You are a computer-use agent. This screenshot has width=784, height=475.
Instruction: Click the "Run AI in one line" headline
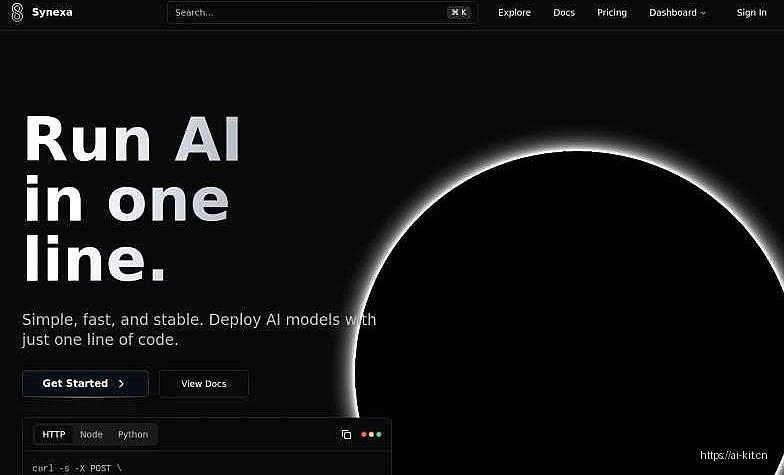[130, 200]
